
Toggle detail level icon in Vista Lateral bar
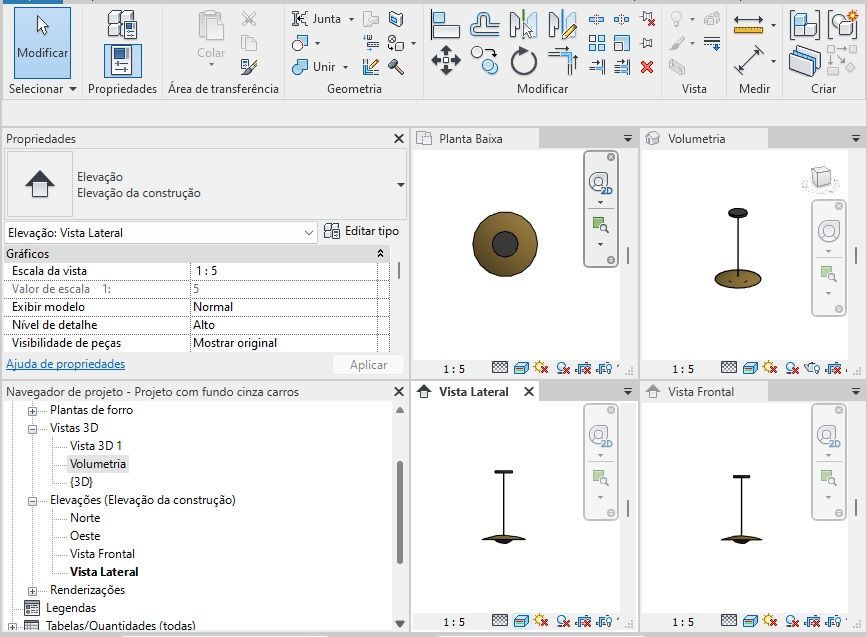tap(501, 622)
